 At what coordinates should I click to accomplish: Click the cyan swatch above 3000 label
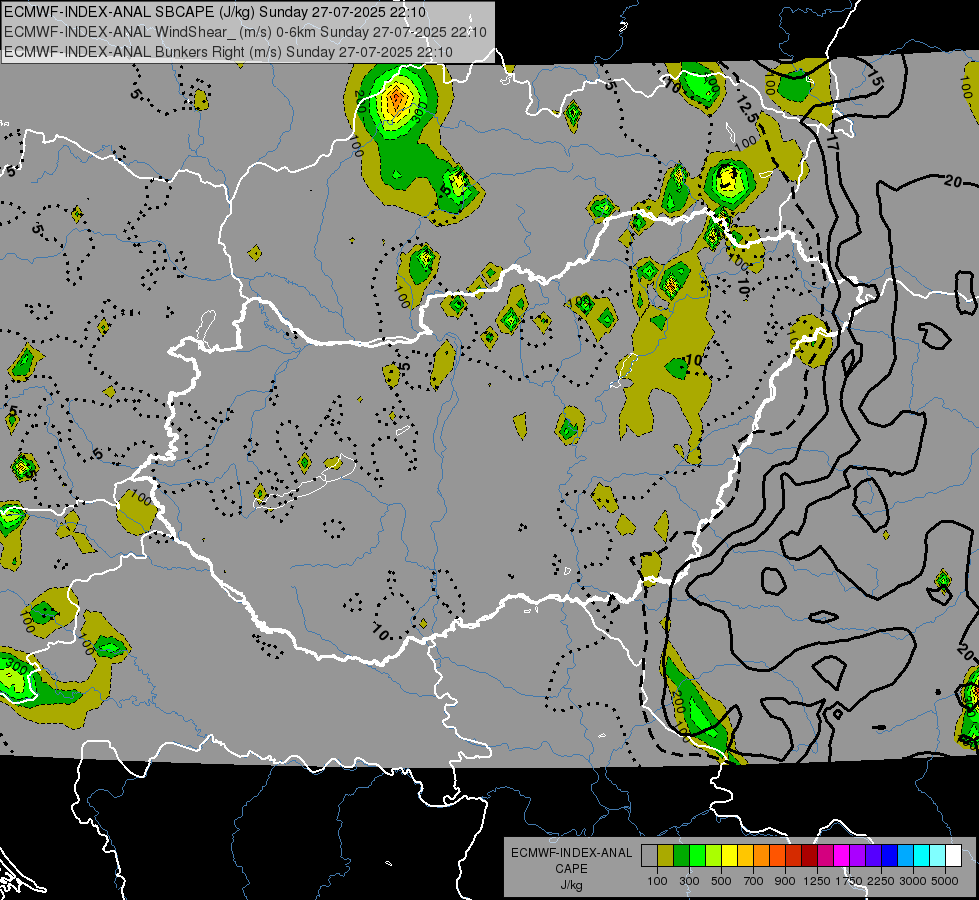tap(922, 855)
